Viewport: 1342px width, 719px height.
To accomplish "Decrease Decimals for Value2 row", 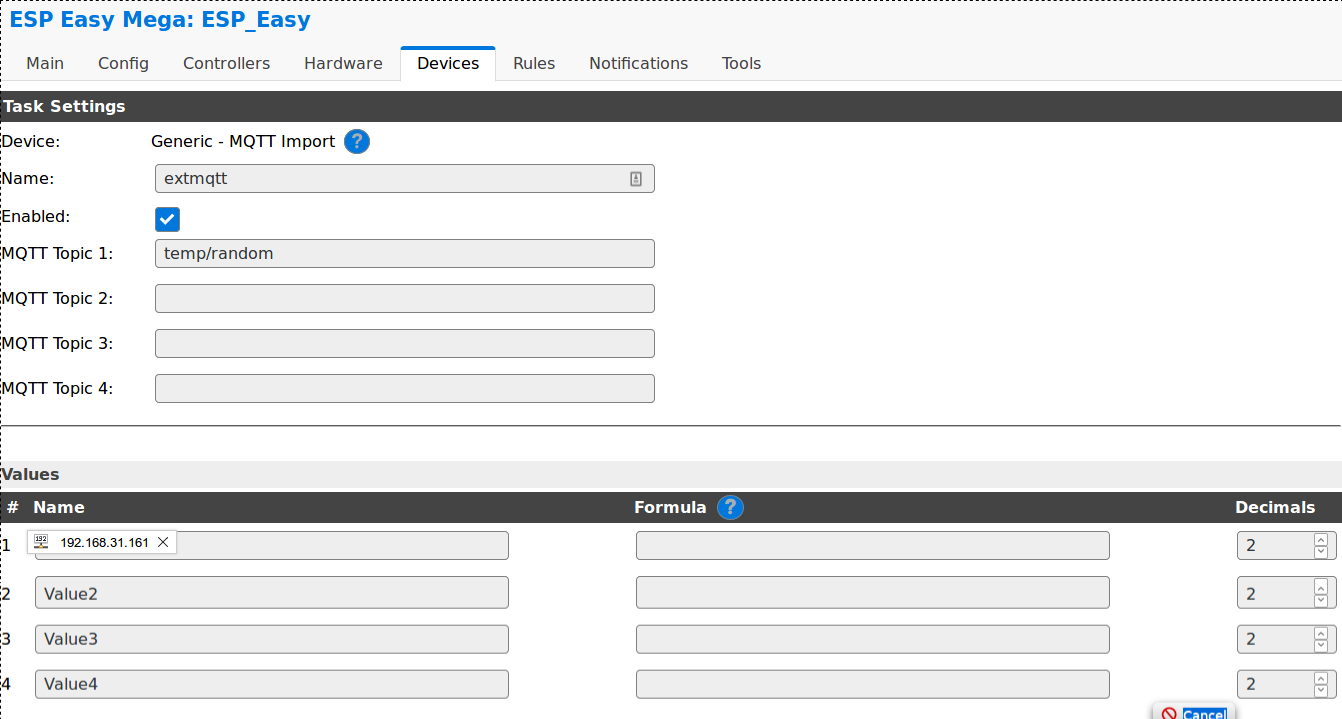I will coord(1321,599).
